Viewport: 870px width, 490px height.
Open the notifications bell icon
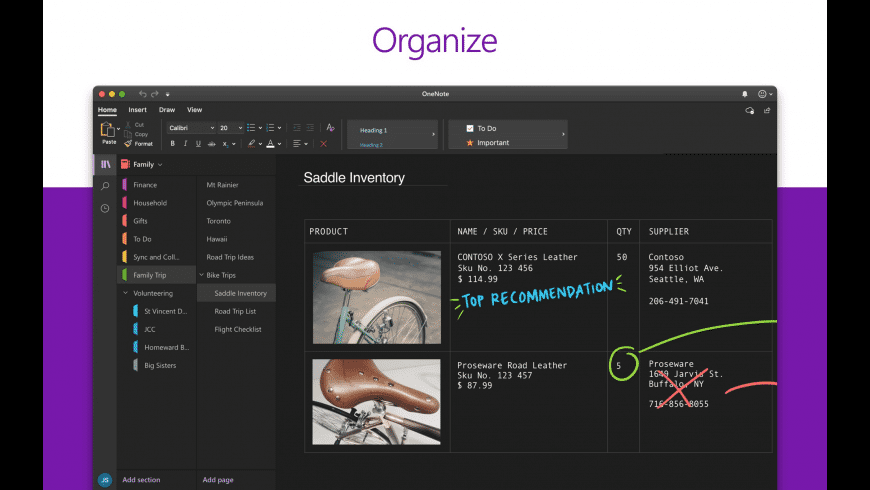[x=745, y=94]
